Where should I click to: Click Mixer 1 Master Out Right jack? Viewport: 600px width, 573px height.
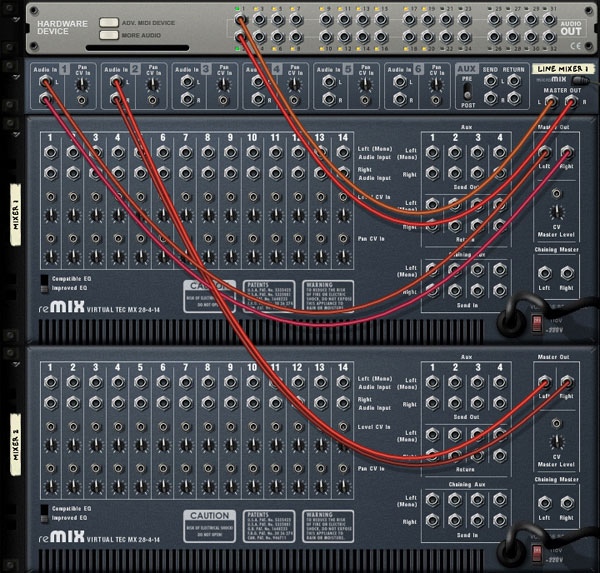567,152
